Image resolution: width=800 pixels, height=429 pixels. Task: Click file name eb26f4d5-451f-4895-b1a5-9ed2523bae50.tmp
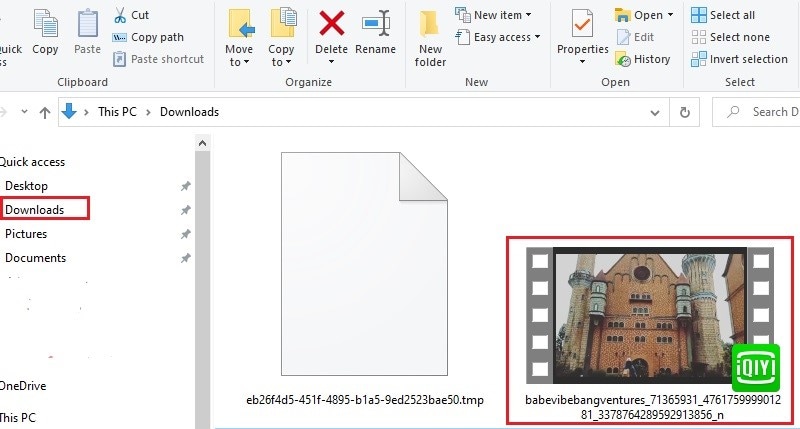pos(365,400)
